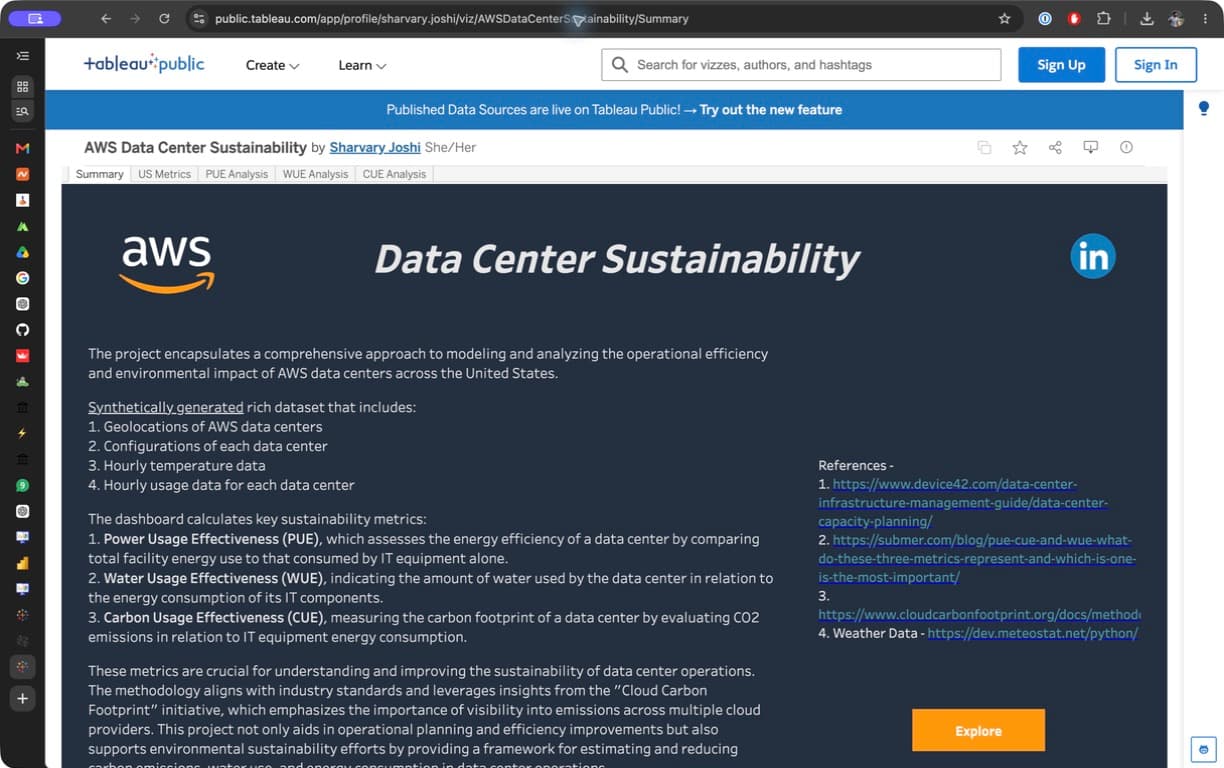Image resolution: width=1224 pixels, height=768 pixels.
Task: Open the sidebar search list icon
Action: click(22, 111)
